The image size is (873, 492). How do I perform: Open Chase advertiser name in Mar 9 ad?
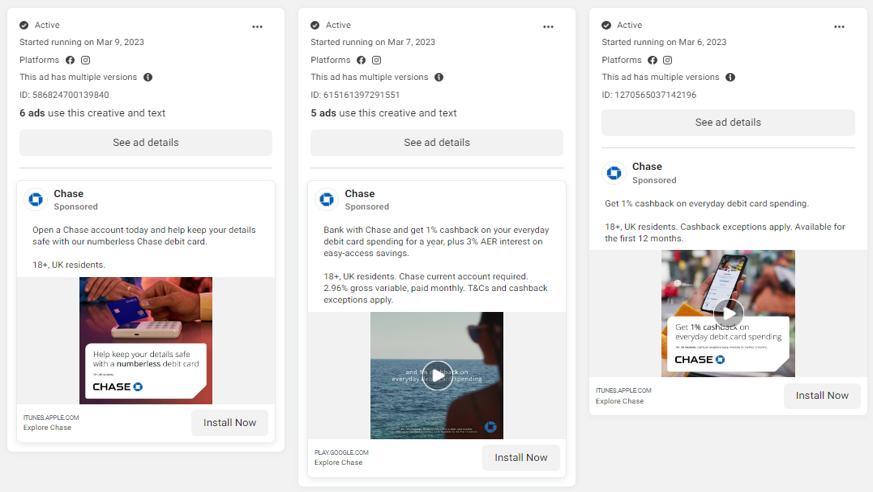pyautogui.click(x=68, y=194)
